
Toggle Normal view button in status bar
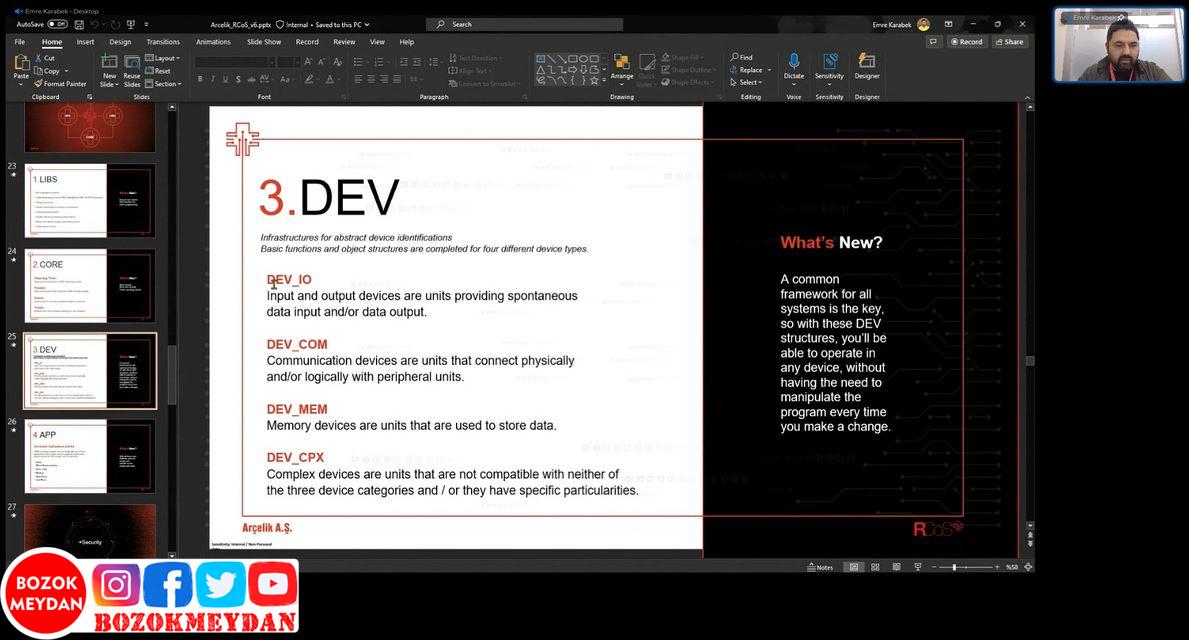853,567
